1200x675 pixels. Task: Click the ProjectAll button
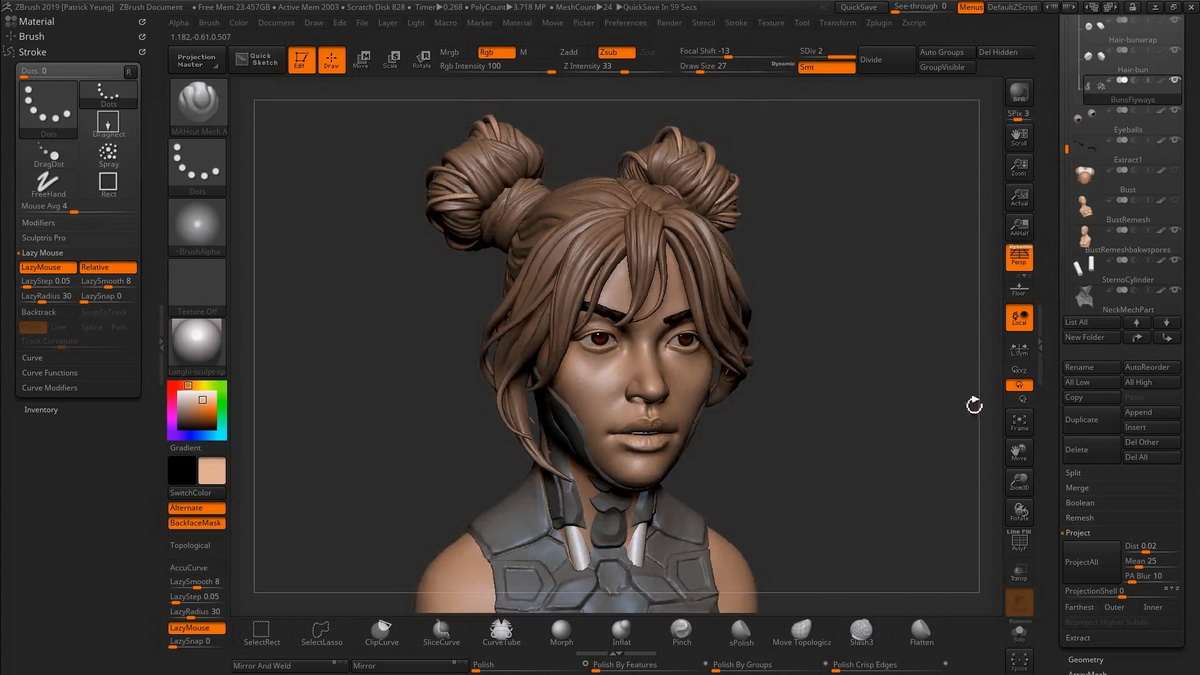(x=1091, y=562)
